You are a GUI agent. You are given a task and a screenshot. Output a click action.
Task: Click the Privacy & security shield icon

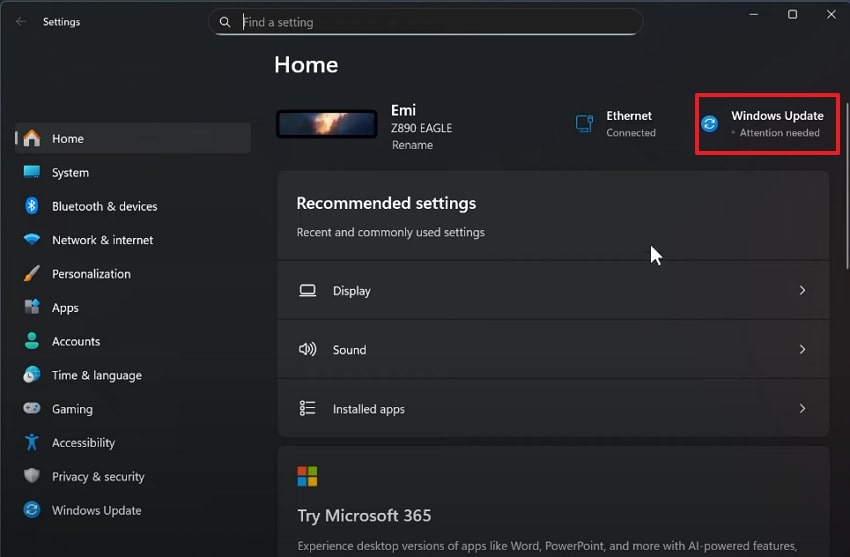32,477
